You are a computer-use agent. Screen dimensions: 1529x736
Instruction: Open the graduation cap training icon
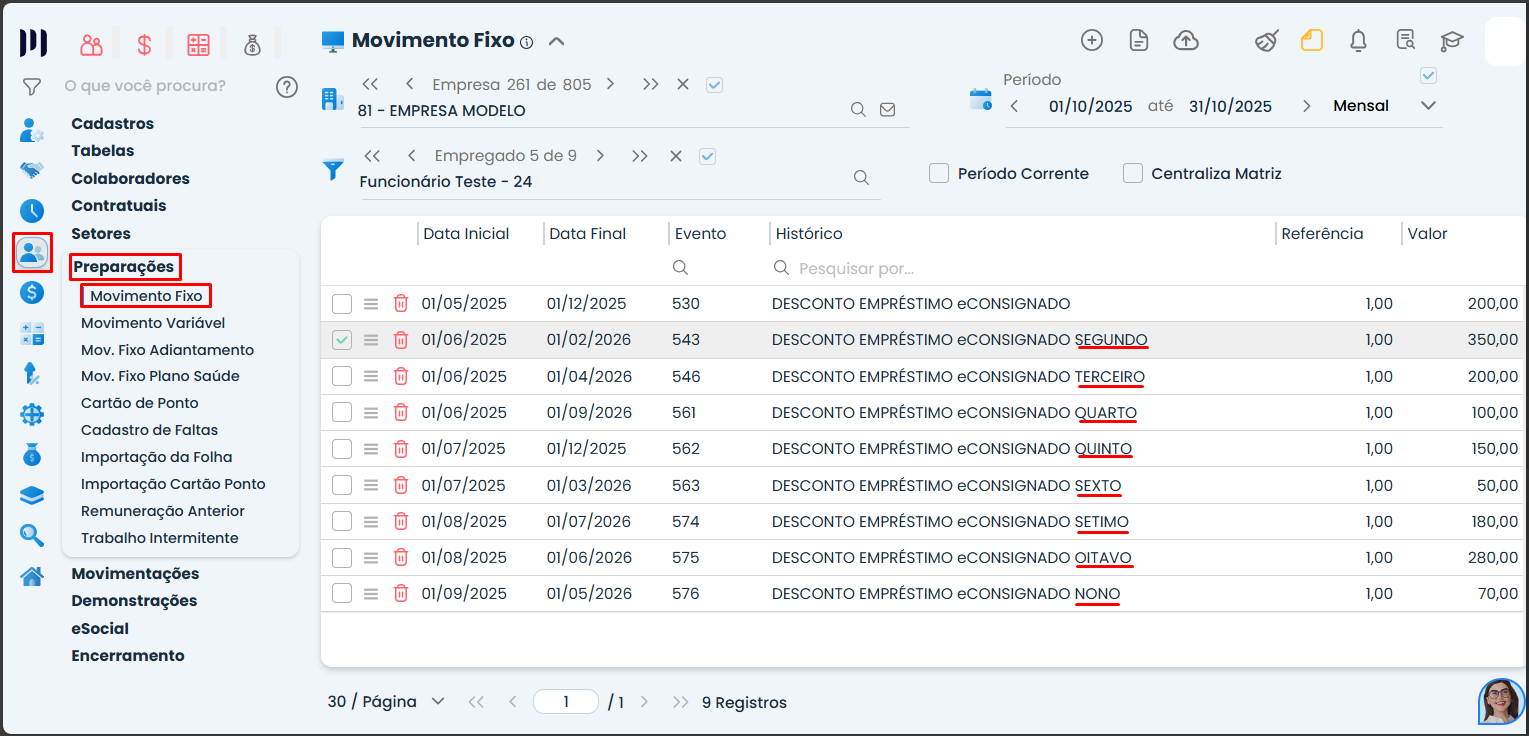click(1451, 40)
